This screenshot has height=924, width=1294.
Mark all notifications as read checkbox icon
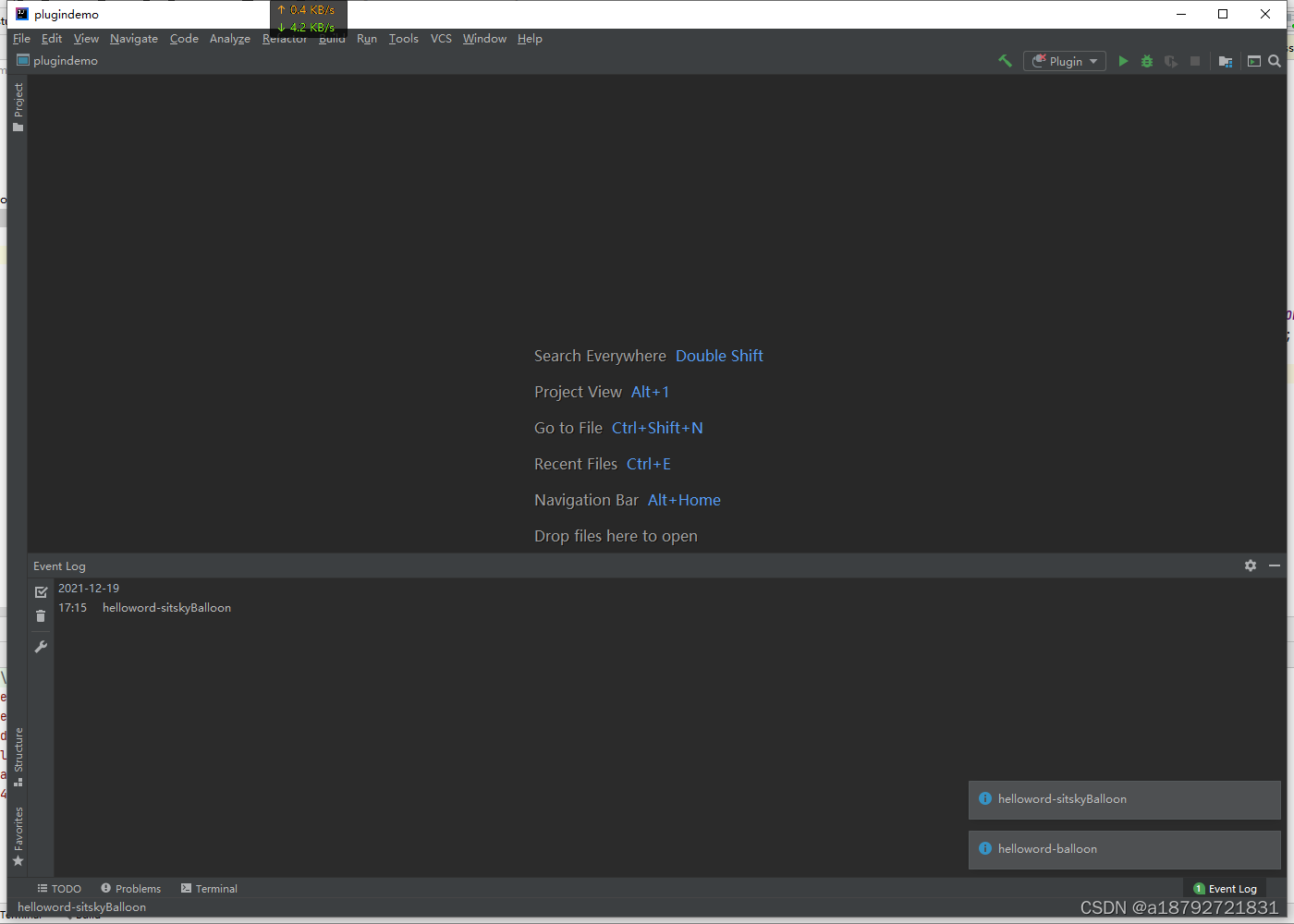41,591
